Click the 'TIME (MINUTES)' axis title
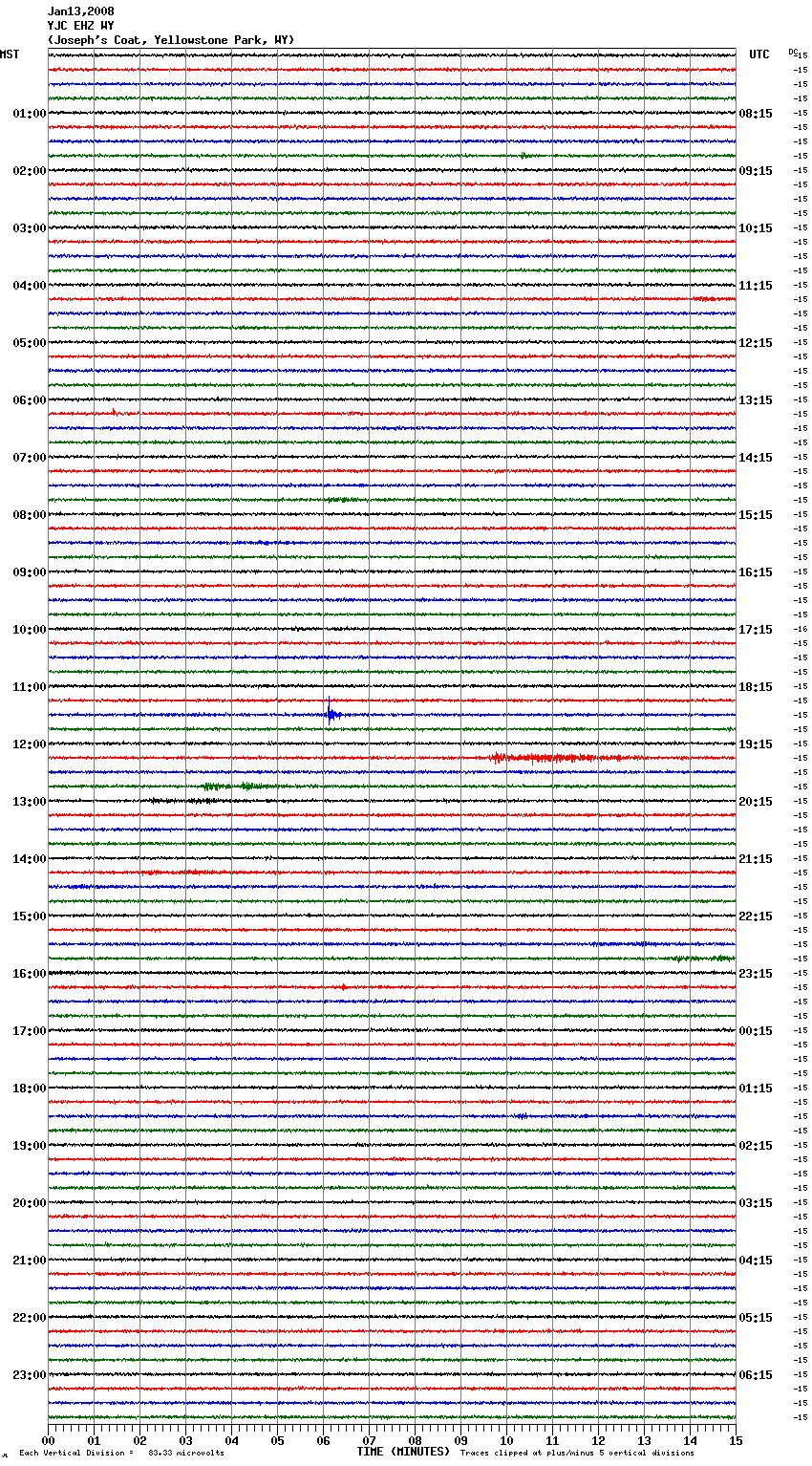 click(403, 1452)
